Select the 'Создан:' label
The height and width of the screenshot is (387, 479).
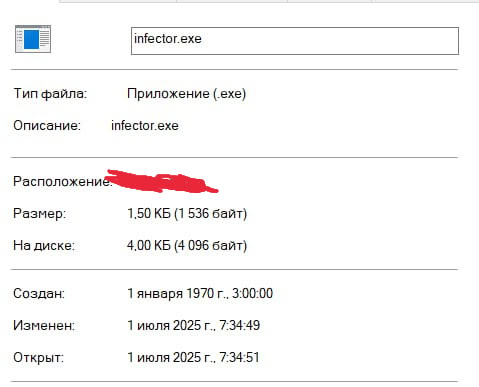point(39,294)
